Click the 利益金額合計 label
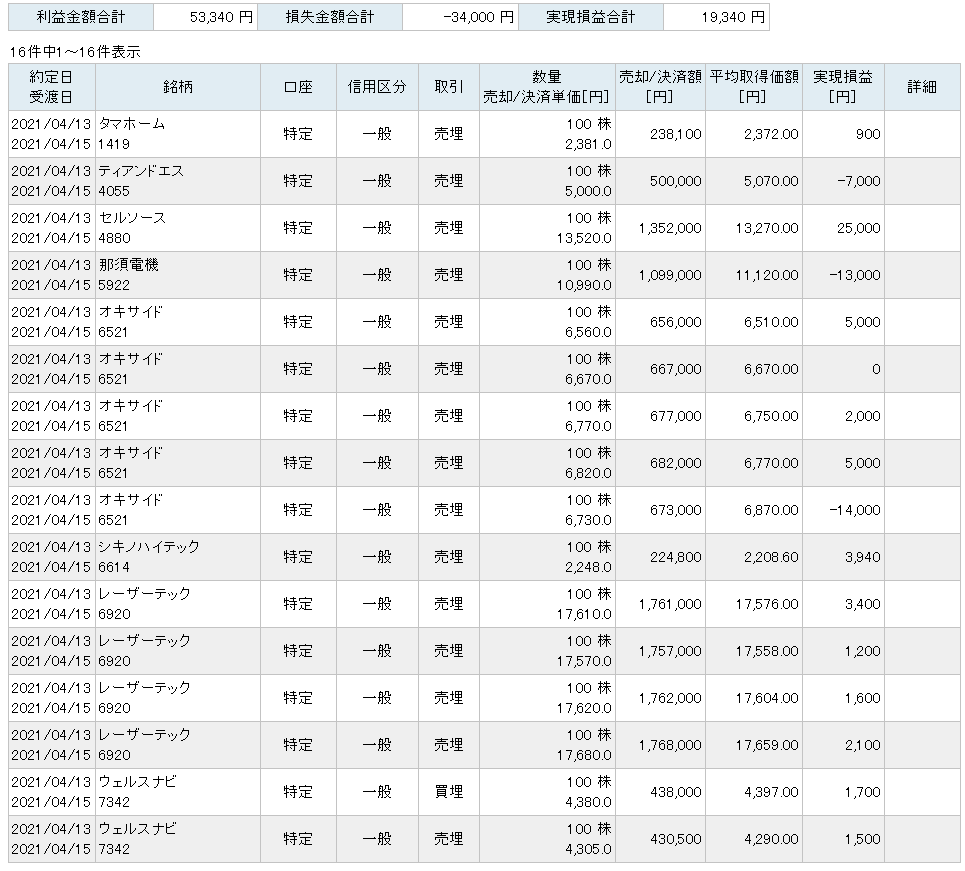The image size is (965, 871). [x=81, y=17]
